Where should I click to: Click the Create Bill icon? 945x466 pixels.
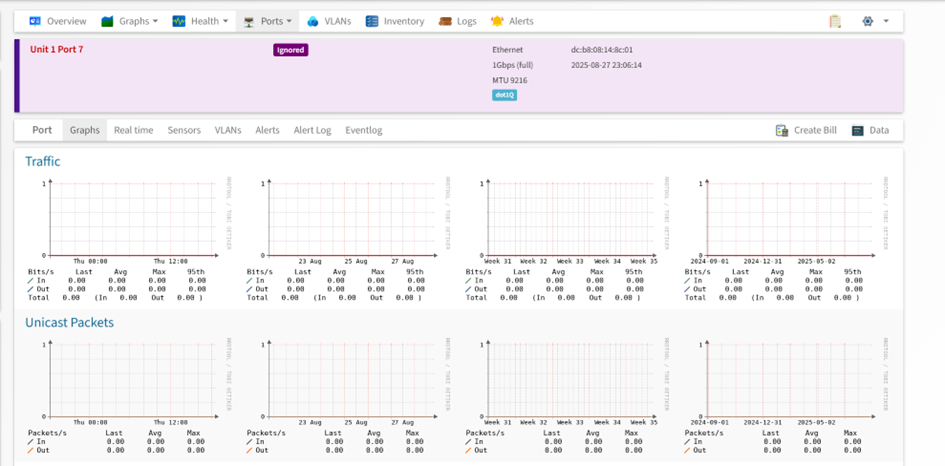coord(782,131)
